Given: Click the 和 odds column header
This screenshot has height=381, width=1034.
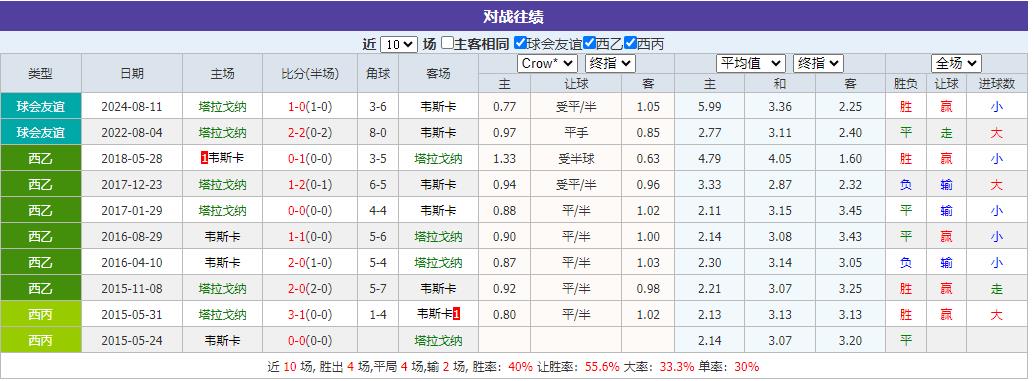Looking at the screenshot, I should coord(780,84).
